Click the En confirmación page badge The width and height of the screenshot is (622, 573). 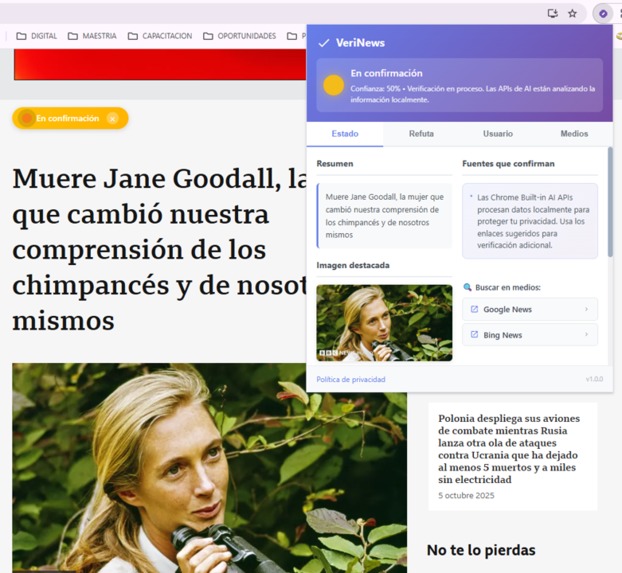(x=70, y=118)
